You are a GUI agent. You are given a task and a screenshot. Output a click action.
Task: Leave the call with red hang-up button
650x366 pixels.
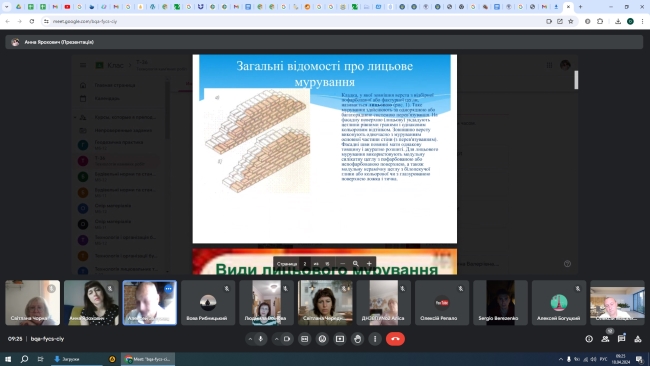coord(395,339)
